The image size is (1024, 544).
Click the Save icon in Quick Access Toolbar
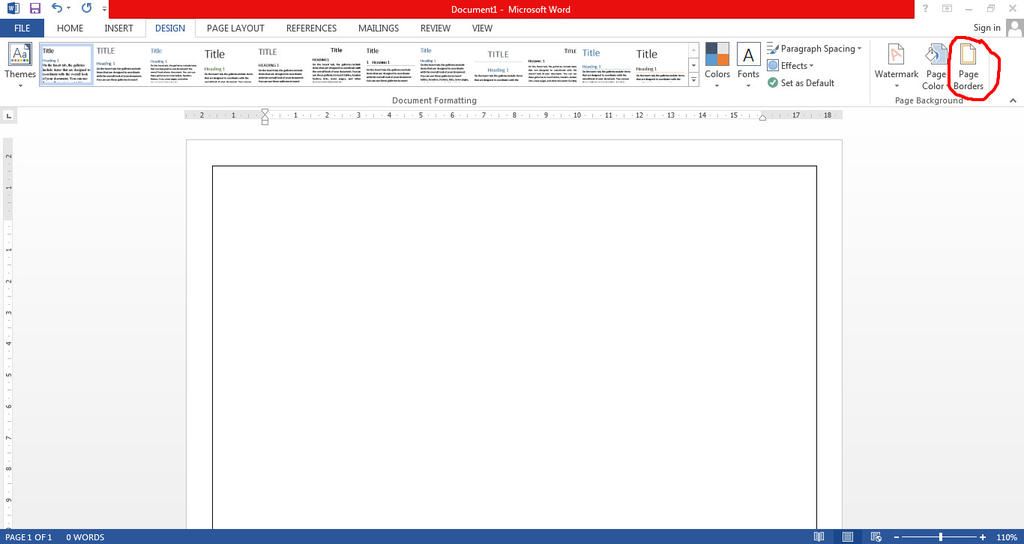(35, 9)
